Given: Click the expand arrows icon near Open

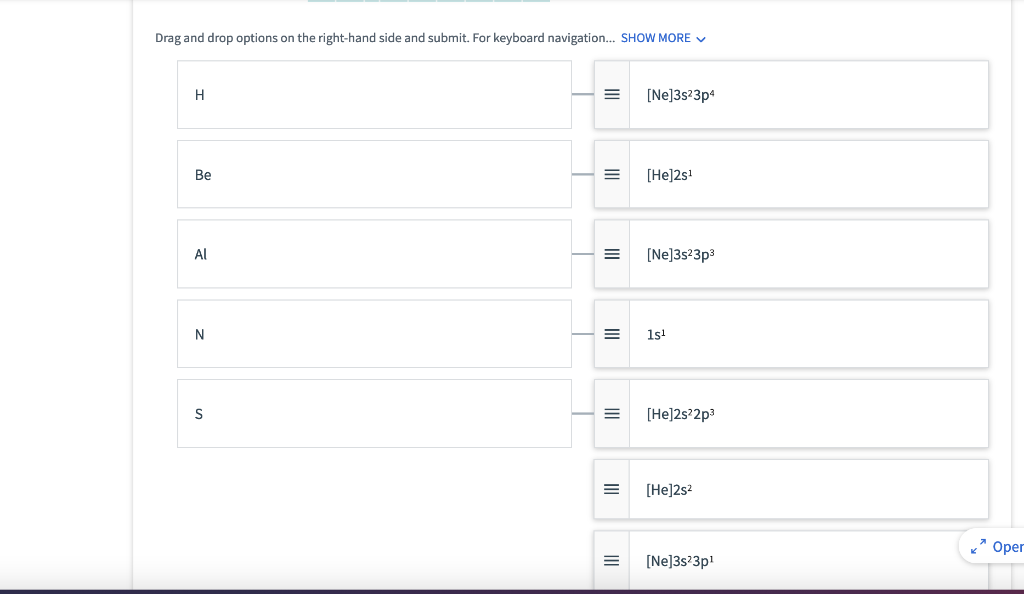Looking at the screenshot, I should click(x=979, y=545).
